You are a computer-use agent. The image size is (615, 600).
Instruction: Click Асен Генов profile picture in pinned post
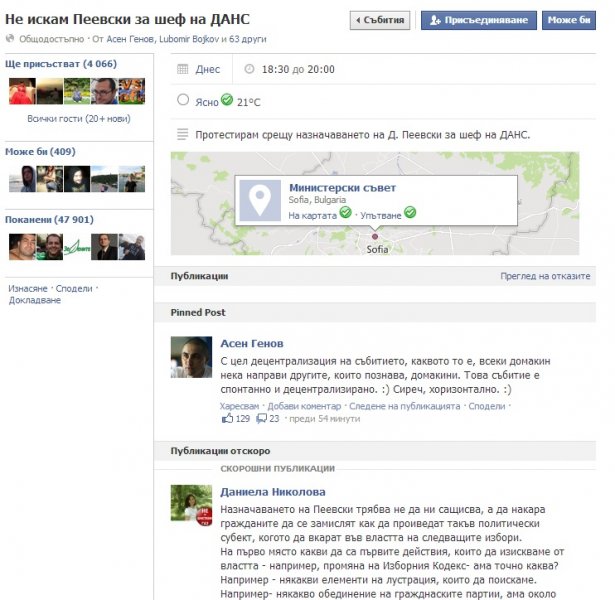[191, 357]
